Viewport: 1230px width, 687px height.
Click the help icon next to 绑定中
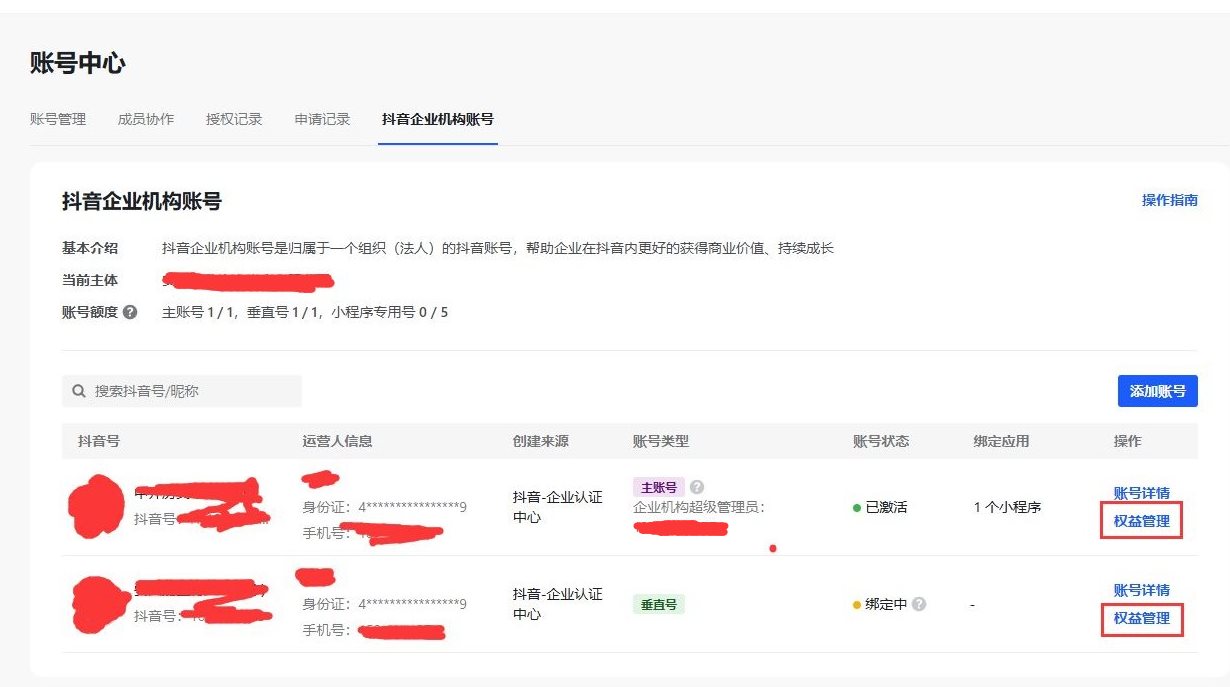click(x=919, y=604)
